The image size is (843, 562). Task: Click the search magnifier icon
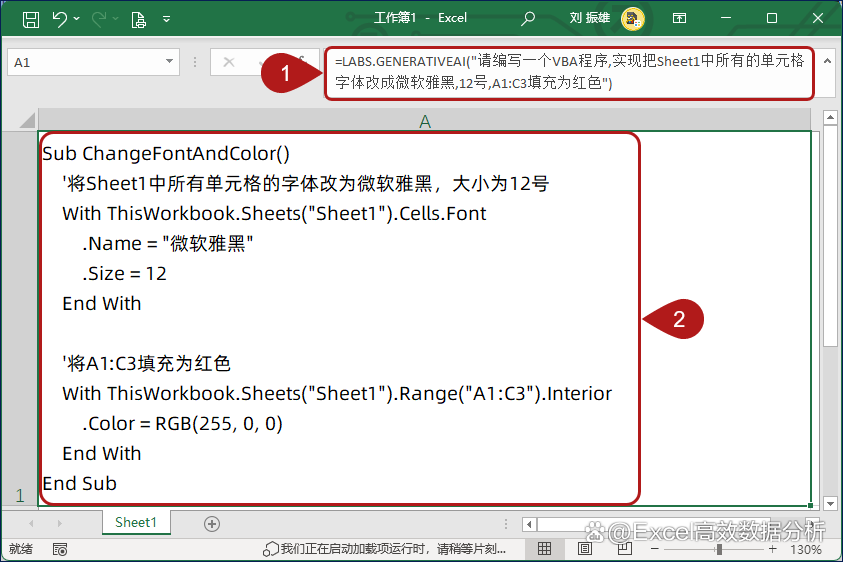click(528, 19)
